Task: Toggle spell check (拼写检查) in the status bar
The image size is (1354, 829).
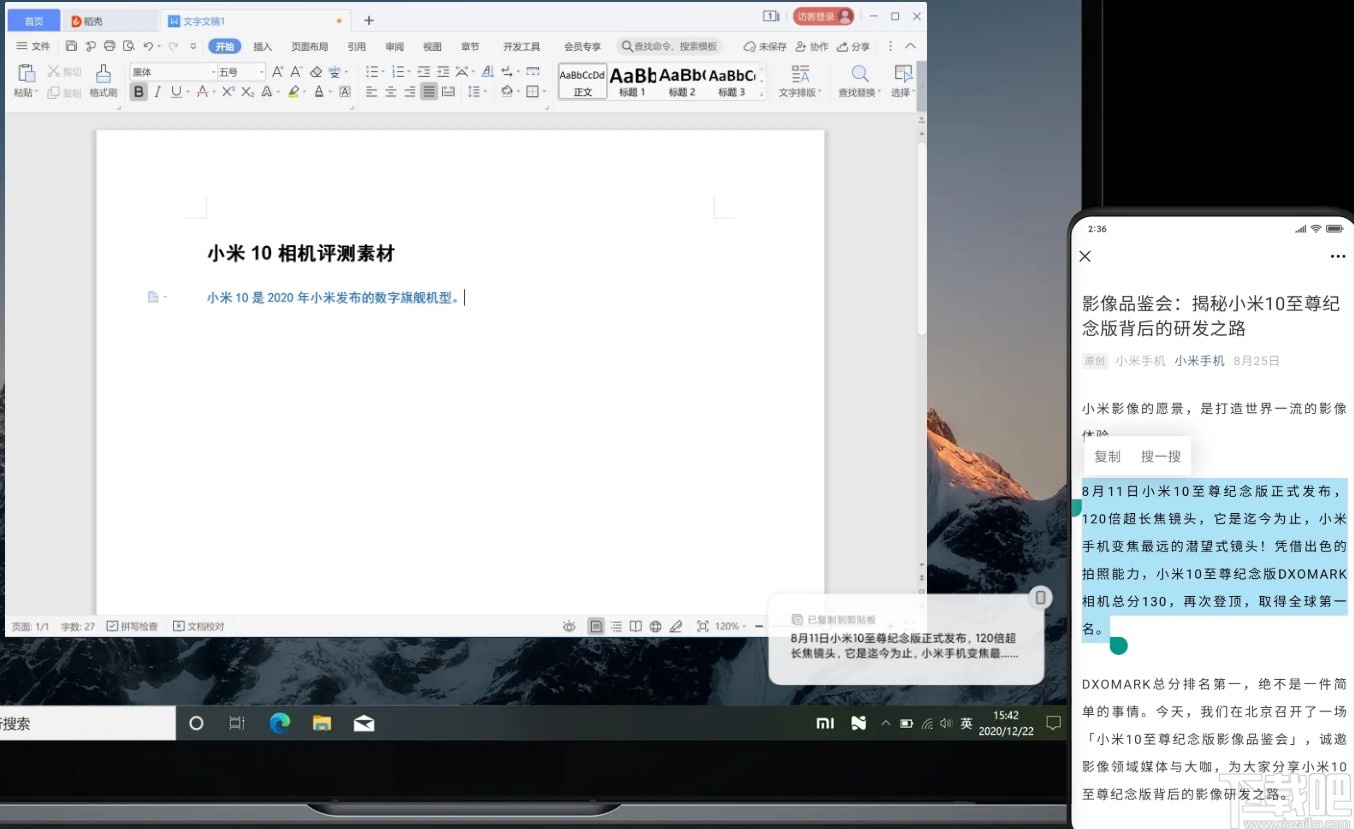Action: [133, 625]
